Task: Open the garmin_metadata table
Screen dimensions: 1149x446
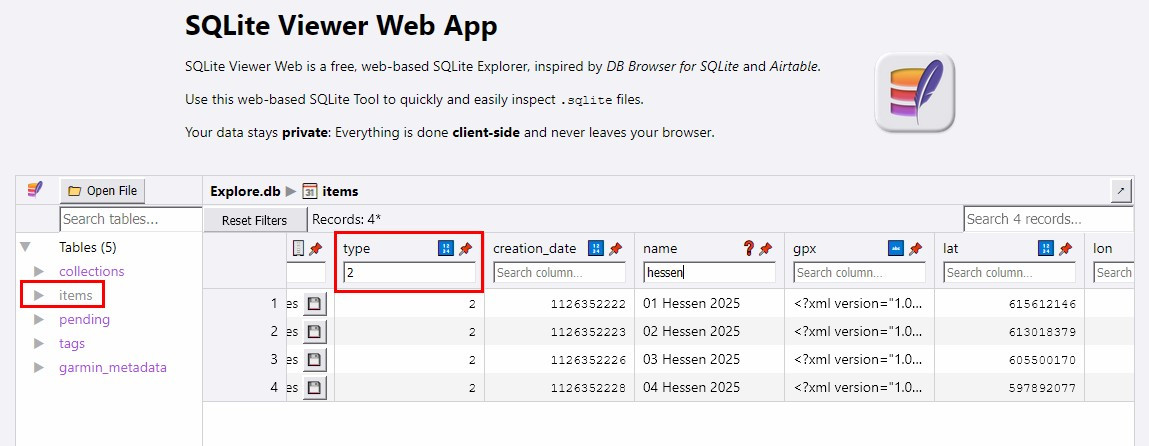Action: coord(113,368)
